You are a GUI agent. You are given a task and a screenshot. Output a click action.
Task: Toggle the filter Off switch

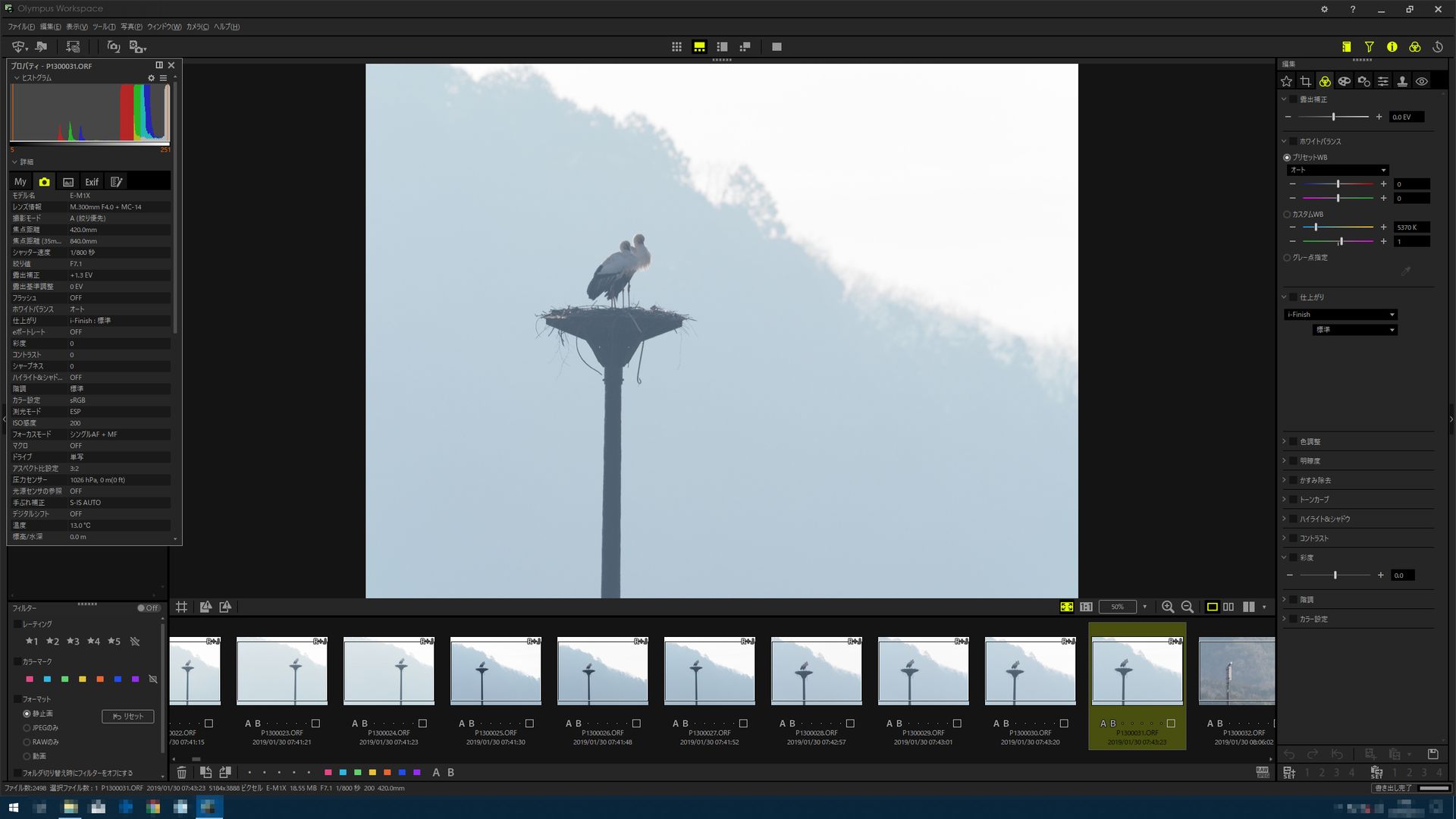[x=148, y=607]
